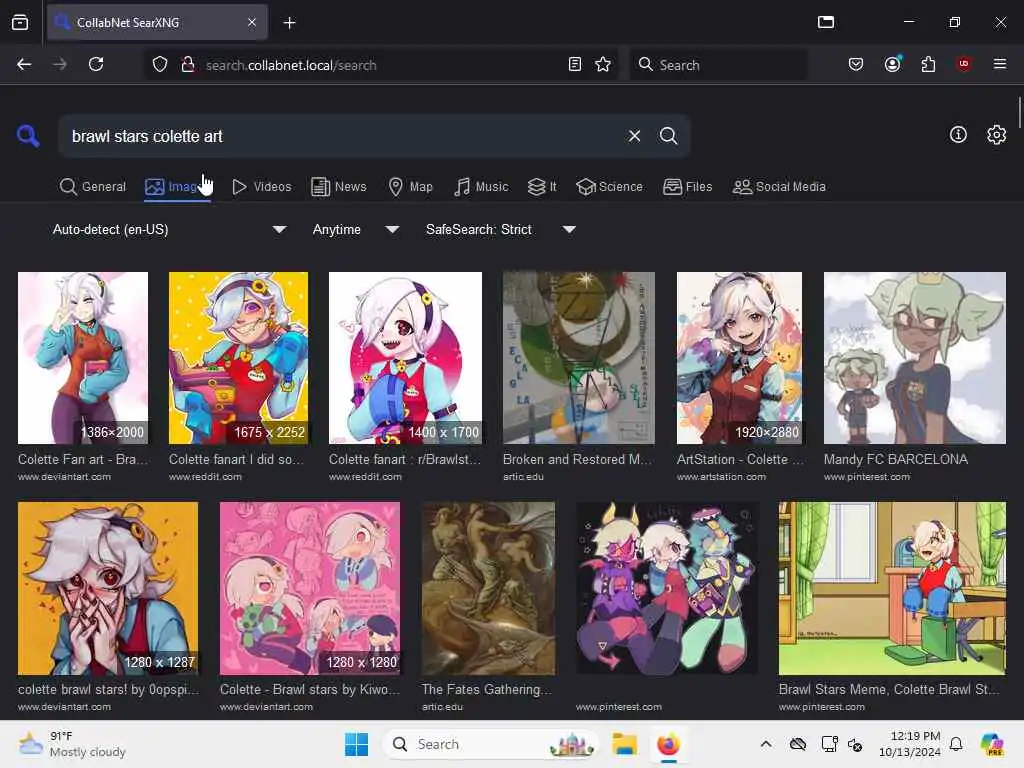Click the Firefox Search box in the toolbar
Viewport: 1024px width, 768px height.
[718, 65]
